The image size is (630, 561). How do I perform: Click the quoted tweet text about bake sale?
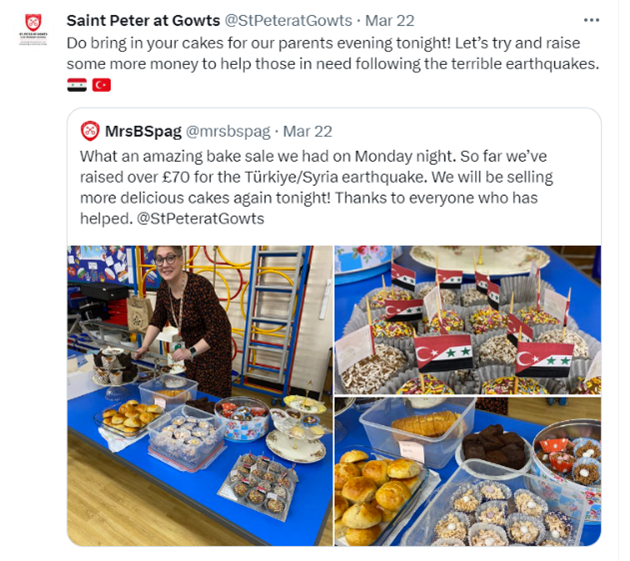coord(317,187)
